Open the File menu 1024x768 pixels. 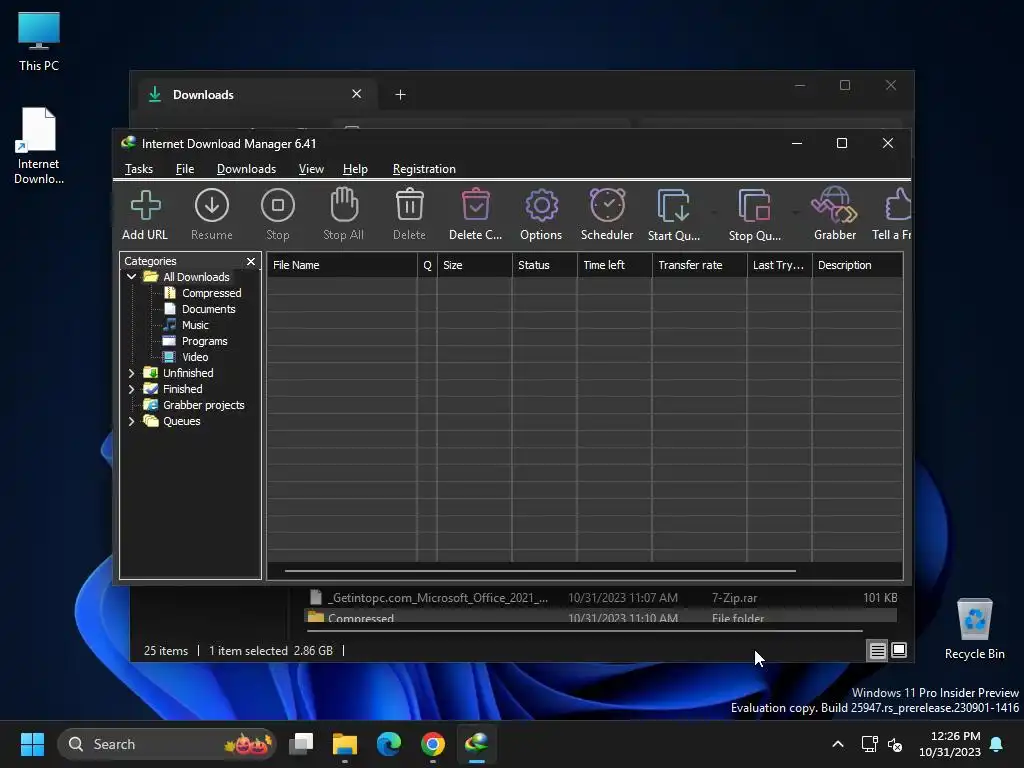(185, 169)
